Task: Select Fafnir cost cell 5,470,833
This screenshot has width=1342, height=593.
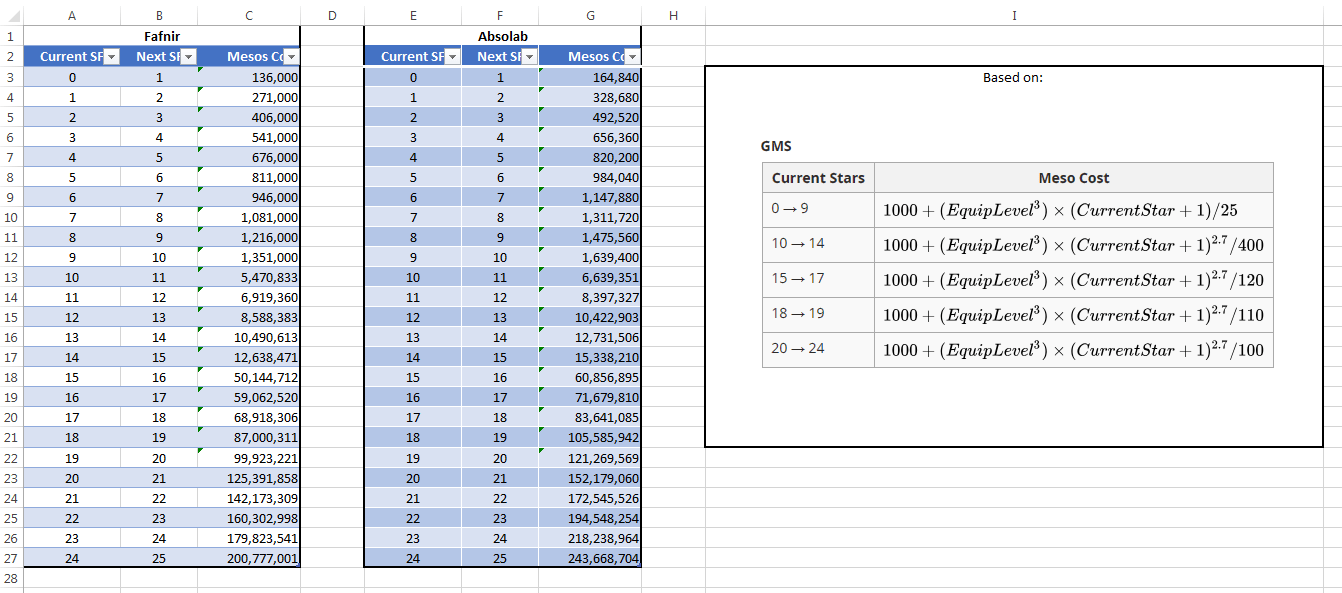Action: coord(249,277)
